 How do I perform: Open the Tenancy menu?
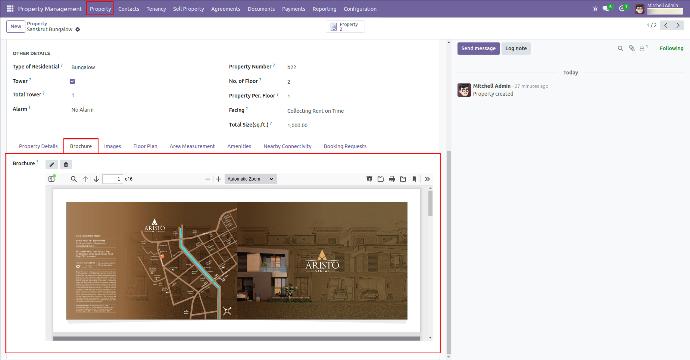156,9
